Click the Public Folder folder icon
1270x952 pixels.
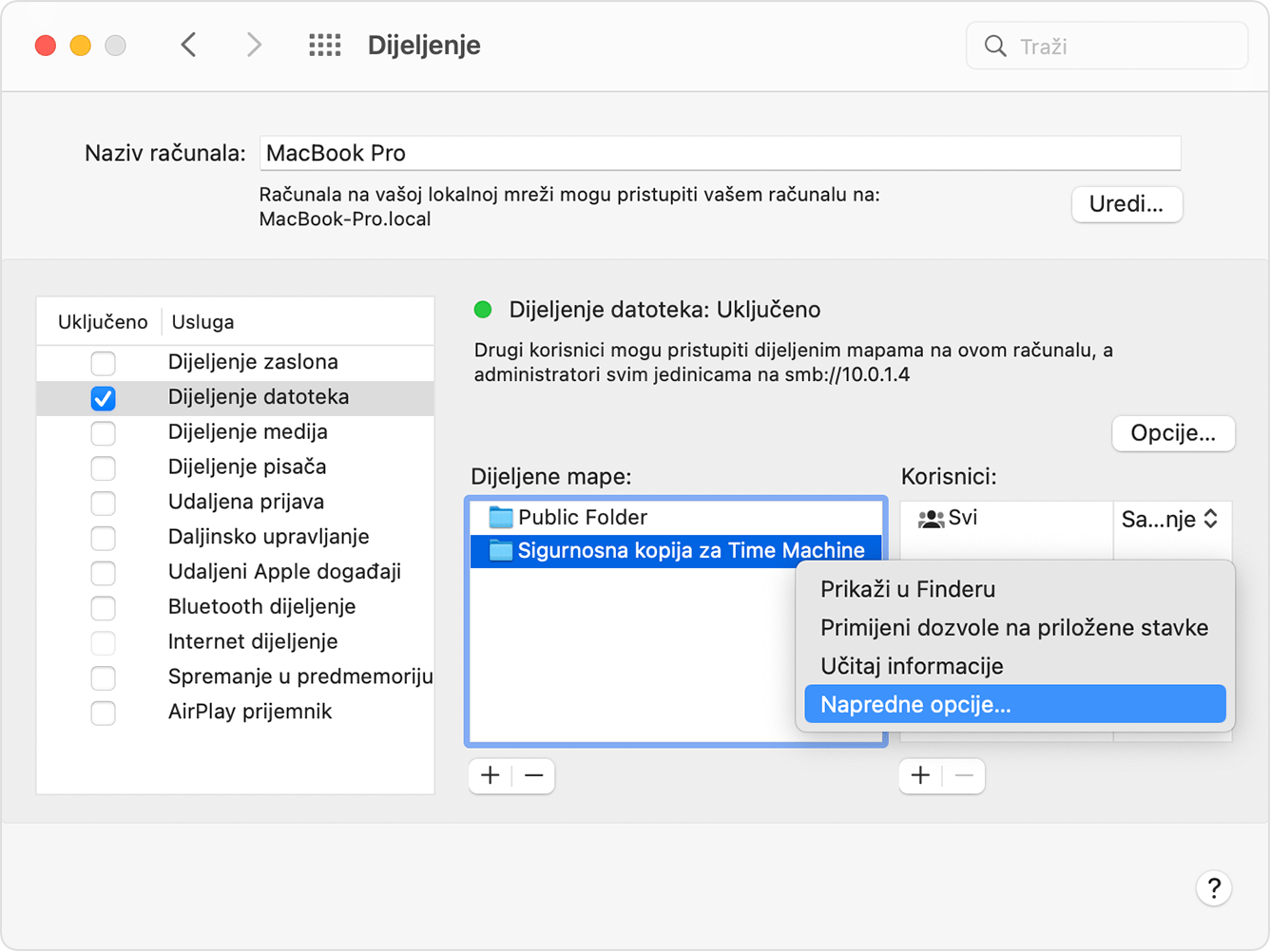coord(500,517)
